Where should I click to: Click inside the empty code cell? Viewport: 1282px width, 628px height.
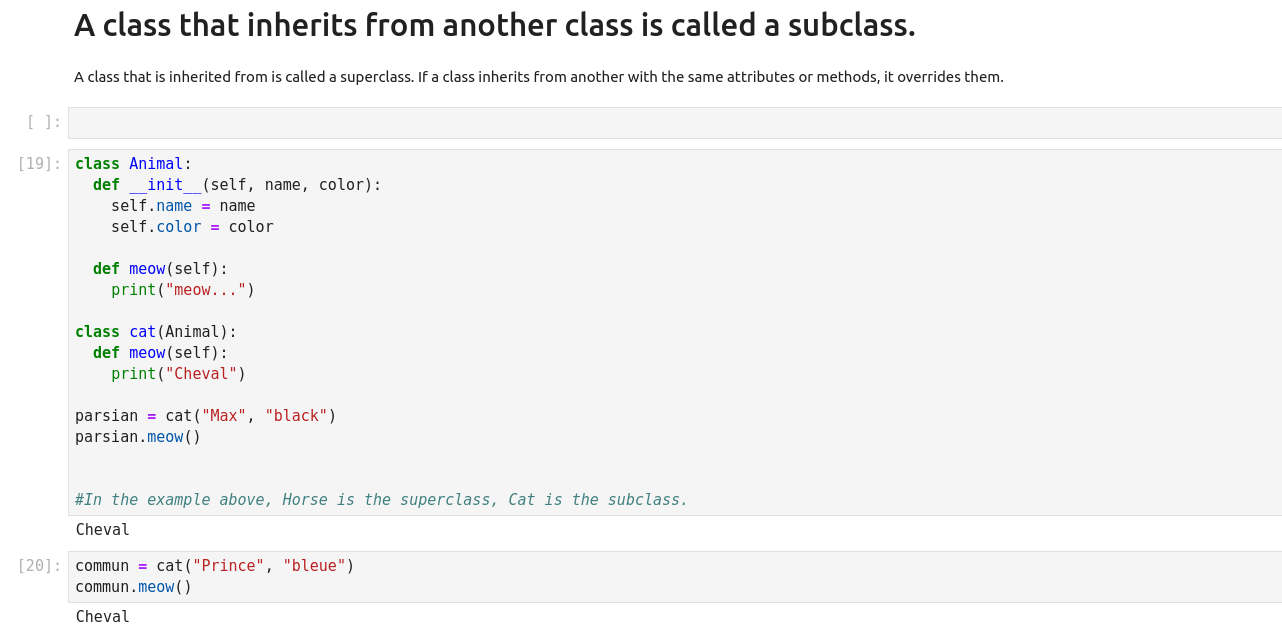point(674,123)
